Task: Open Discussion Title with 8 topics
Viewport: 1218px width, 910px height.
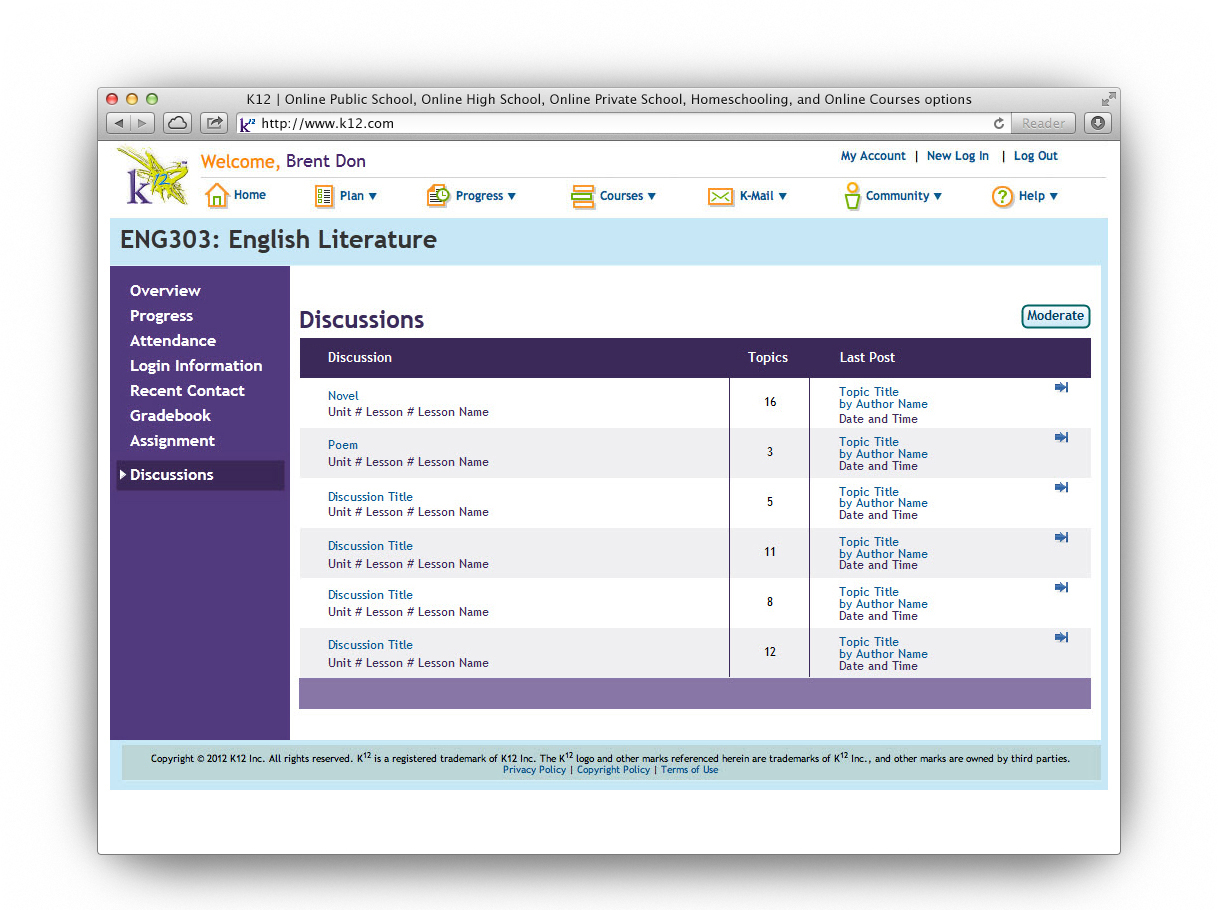Action: tap(370, 595)
